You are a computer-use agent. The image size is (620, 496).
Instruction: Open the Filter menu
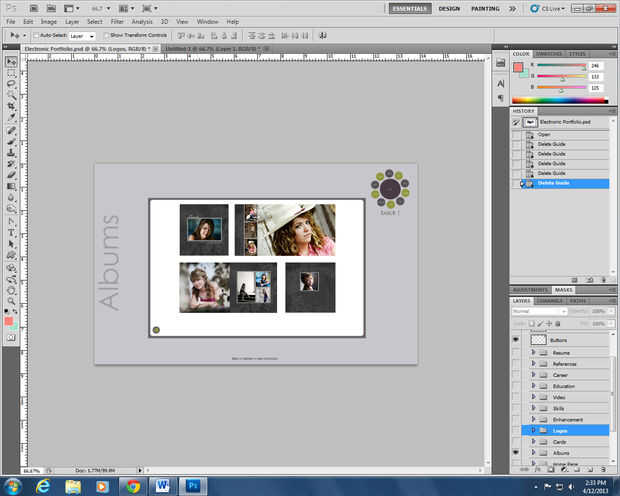tap(118, 20)
